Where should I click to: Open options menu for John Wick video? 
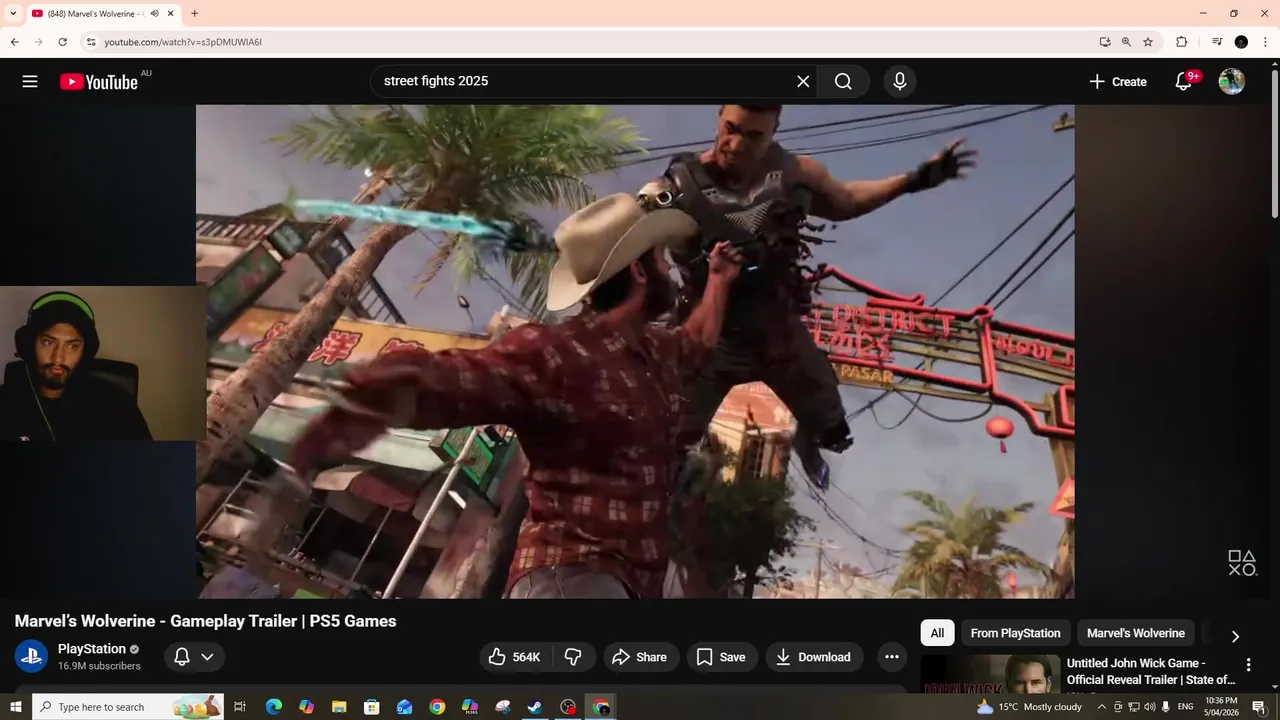[x=1248, y=665]
